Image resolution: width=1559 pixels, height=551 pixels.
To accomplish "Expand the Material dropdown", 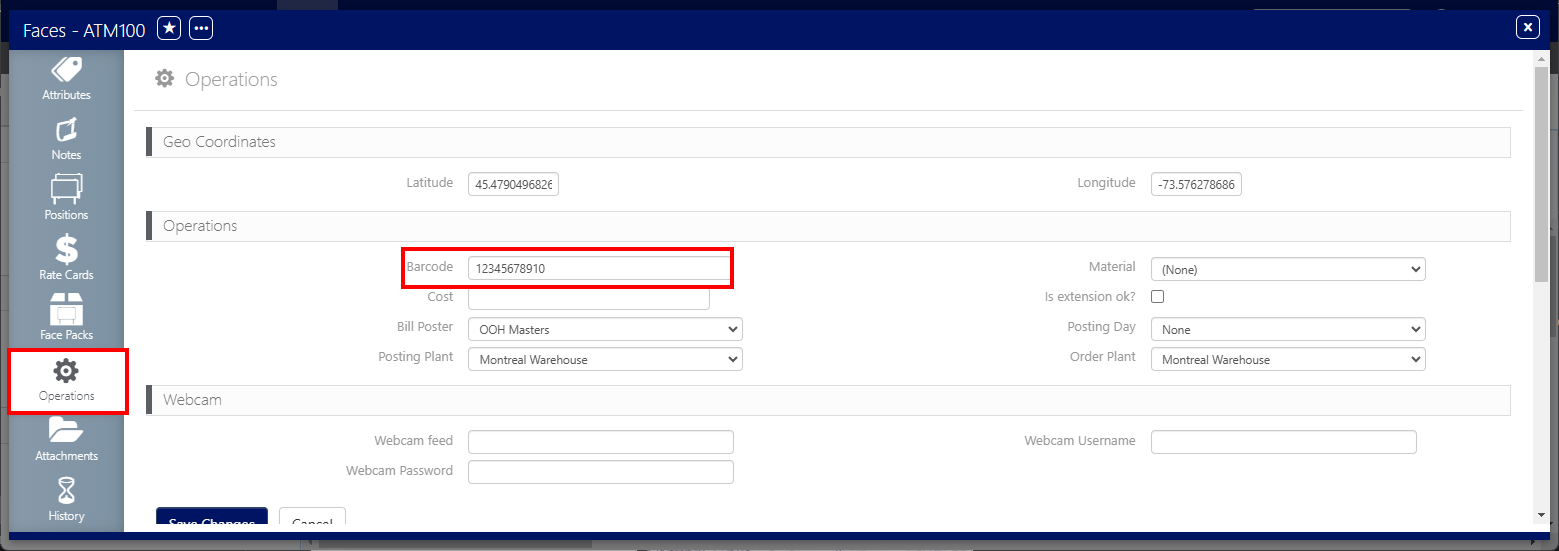I will click(x=1287, y=269).
